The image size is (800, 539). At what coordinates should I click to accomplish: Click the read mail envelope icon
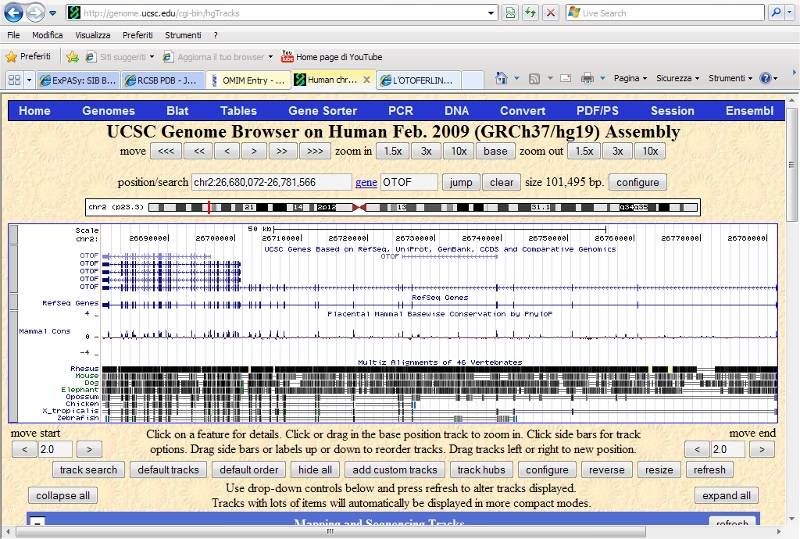click(x=565, y=78)
